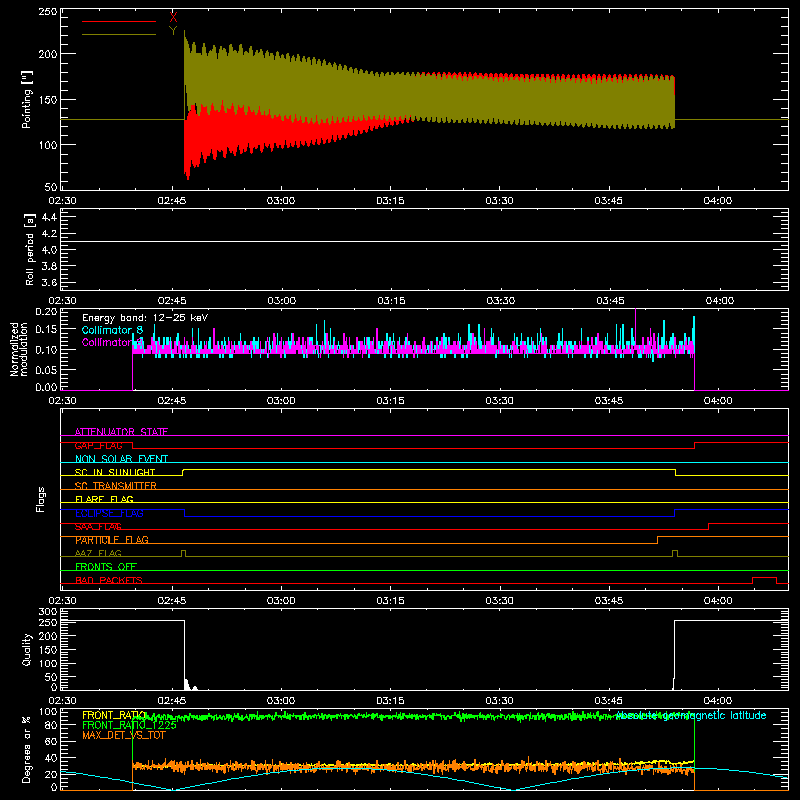800x800 pixels.
Task: Click the falling step of the GAP_FLAG line
Action: 133,445
